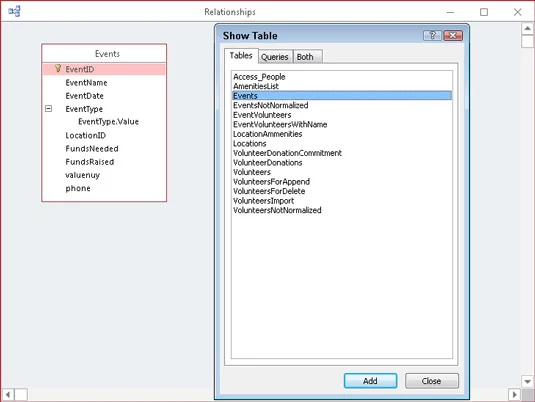Select the EventType.Value field in Events
Image resolution: width=535 pixels, height=402 pixels.
pos(109,122)
